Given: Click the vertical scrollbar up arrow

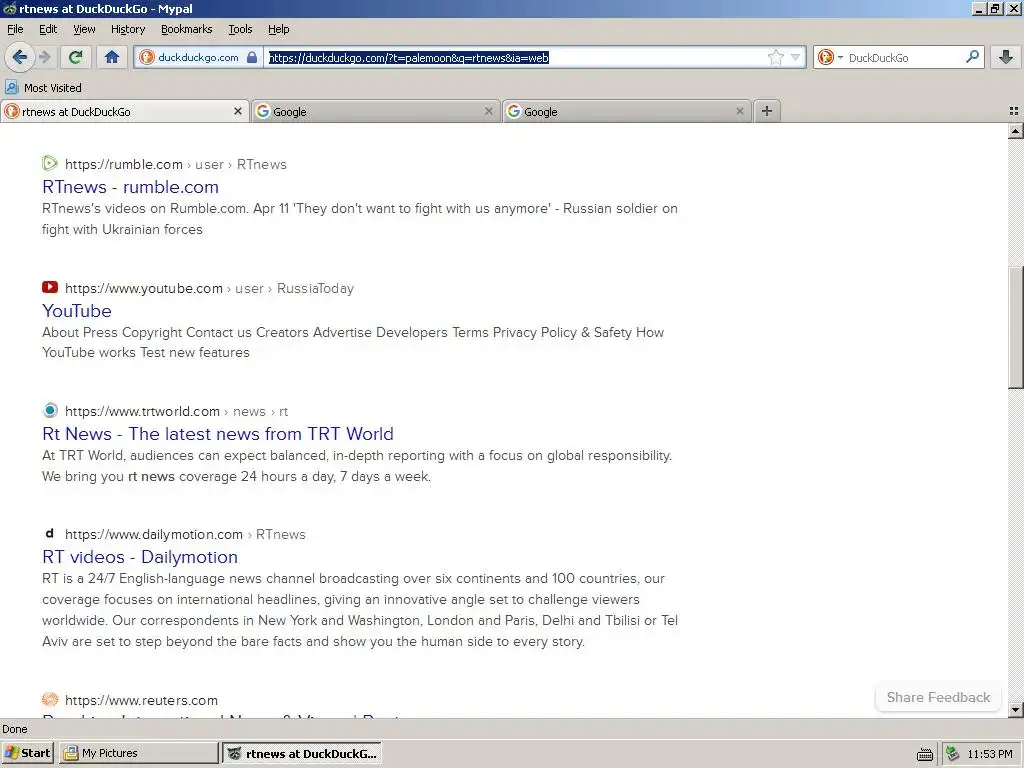Looking at the screenshot, I should point(1016,131).
